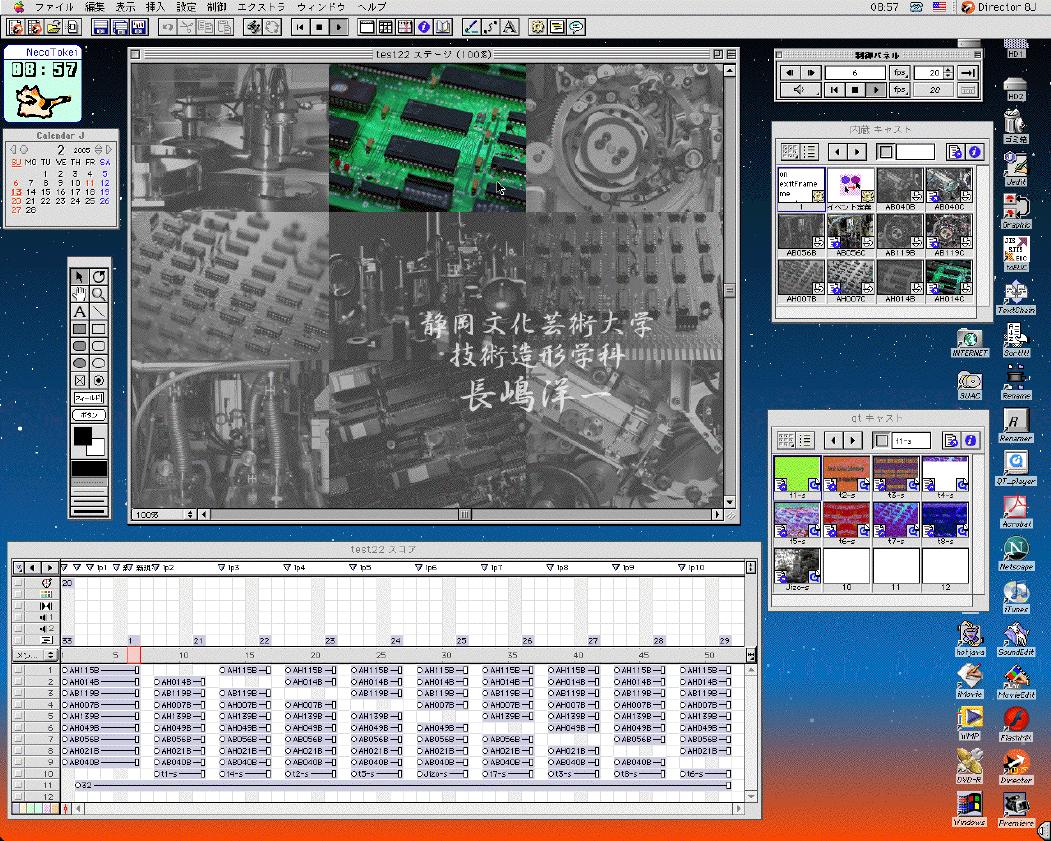
Task: Switch the internal cast to list view
Action: tap(810, 152)
